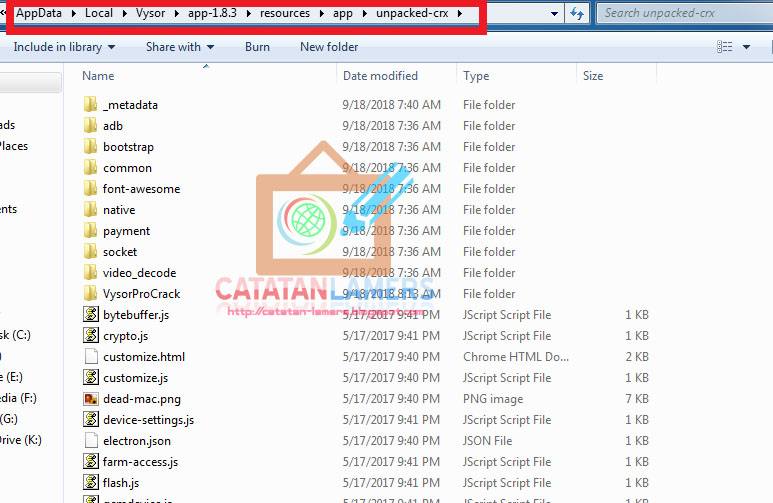This screenshot has height=503, width=773.
Task: Select the socket folder icon
Action: (x=90, y=252)
